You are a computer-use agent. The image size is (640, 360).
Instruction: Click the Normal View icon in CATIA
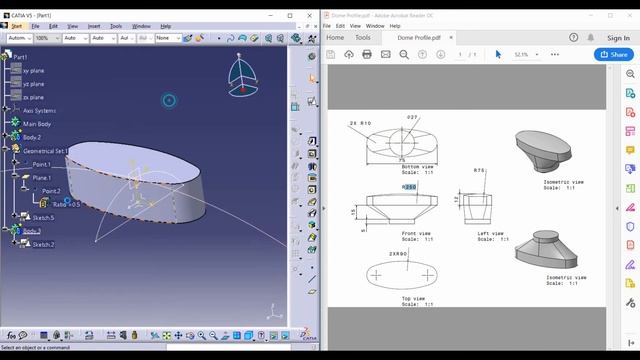click(225, 336)
